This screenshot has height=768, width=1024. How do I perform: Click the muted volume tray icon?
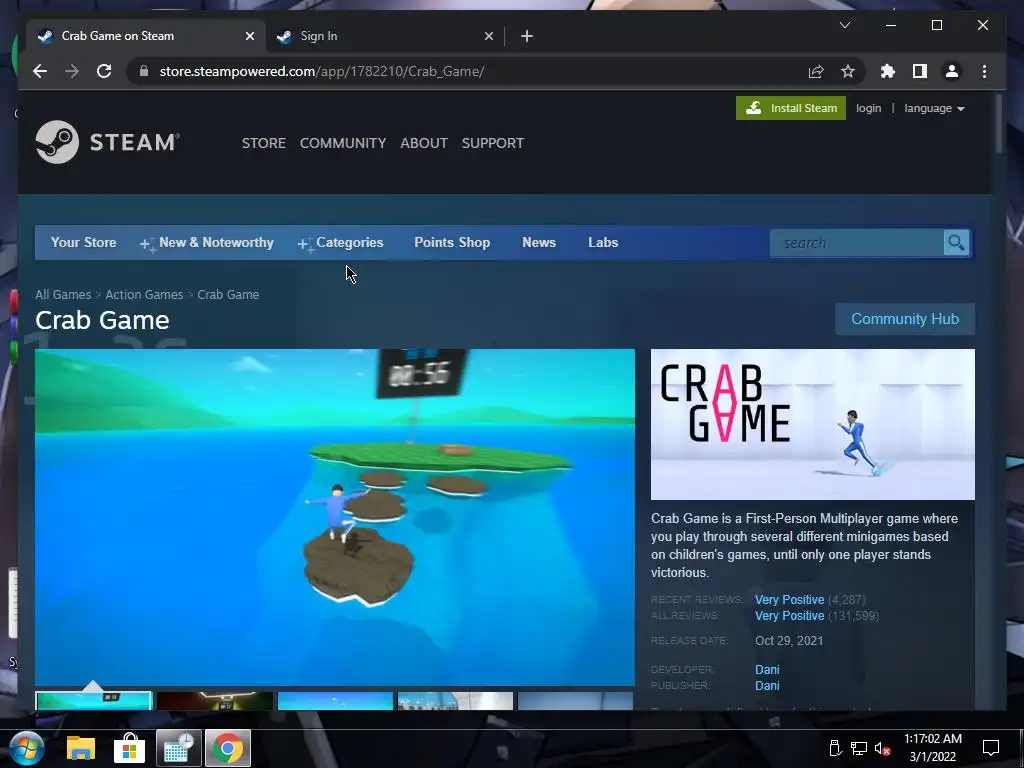pyautogui.click(x=882, y=748)
